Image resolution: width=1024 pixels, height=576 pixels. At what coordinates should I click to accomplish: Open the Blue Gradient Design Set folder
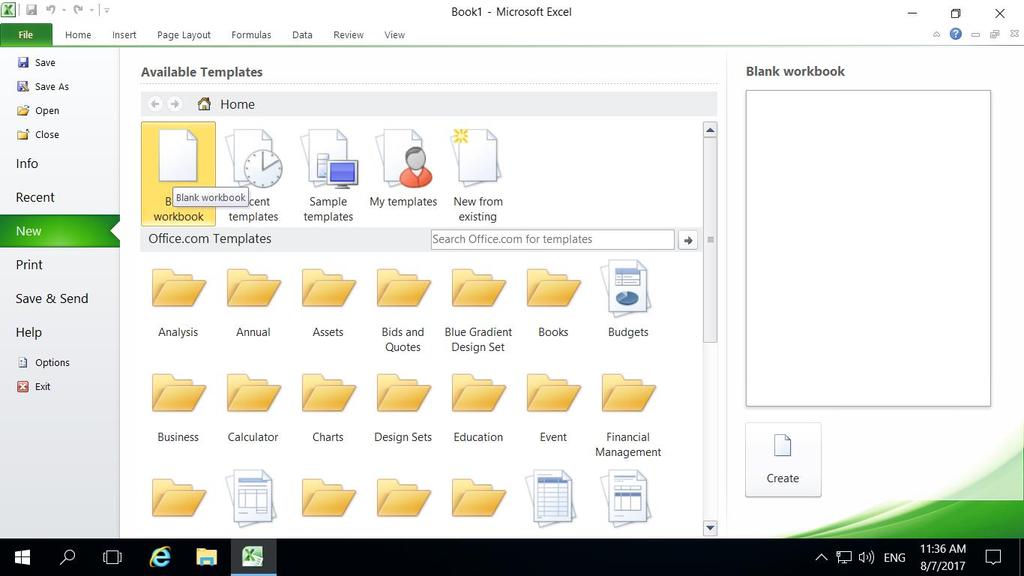click(478, 310)
